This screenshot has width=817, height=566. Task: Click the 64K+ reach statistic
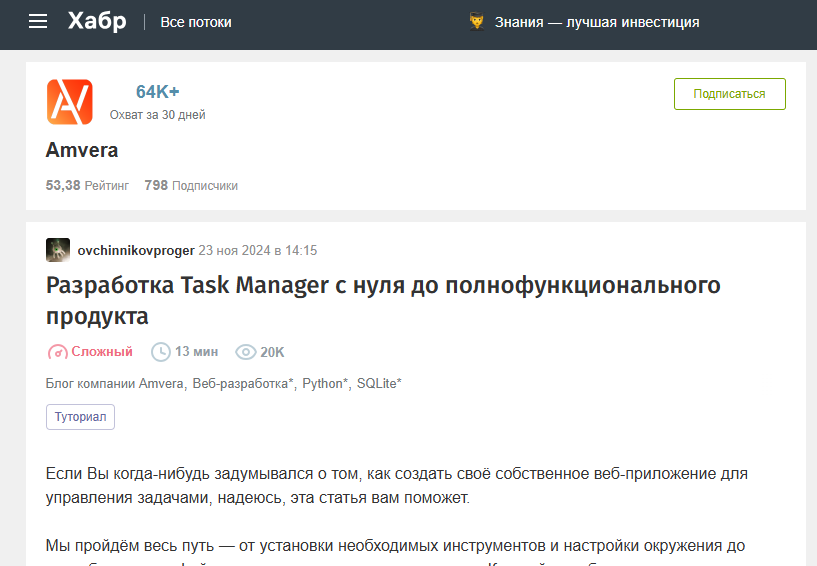[157, 92]
